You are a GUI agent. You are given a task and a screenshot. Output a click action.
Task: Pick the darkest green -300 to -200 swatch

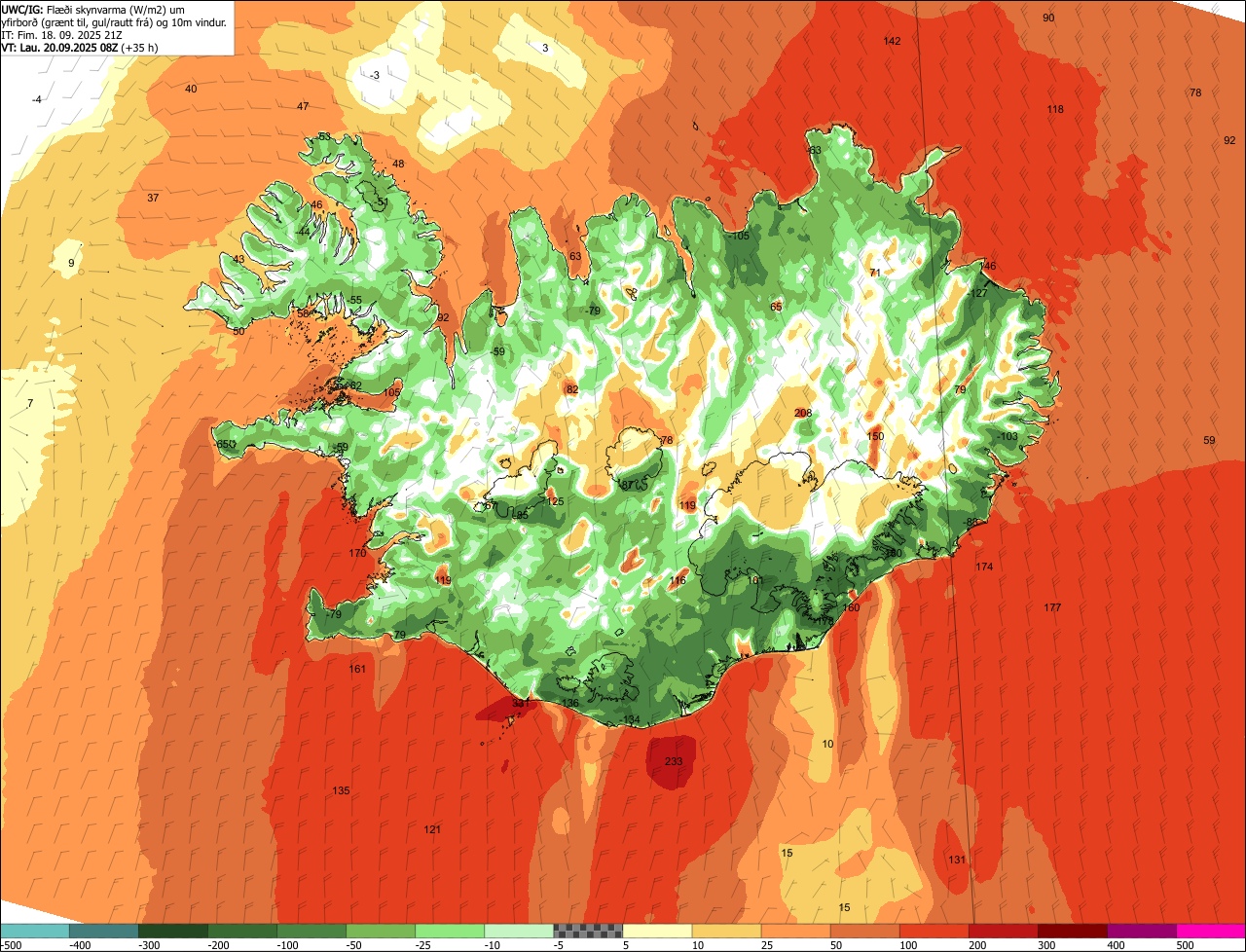point(173,931)
